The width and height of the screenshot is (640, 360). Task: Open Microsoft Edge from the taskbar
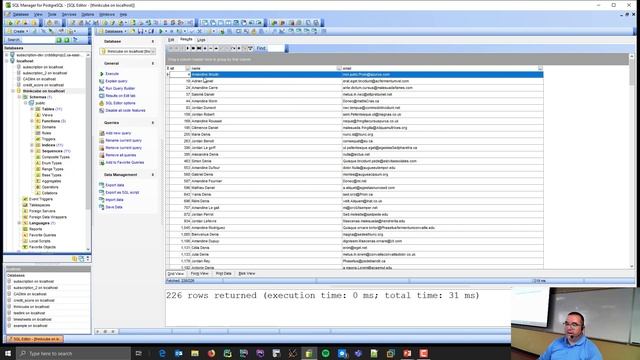[x=162, y=353]
